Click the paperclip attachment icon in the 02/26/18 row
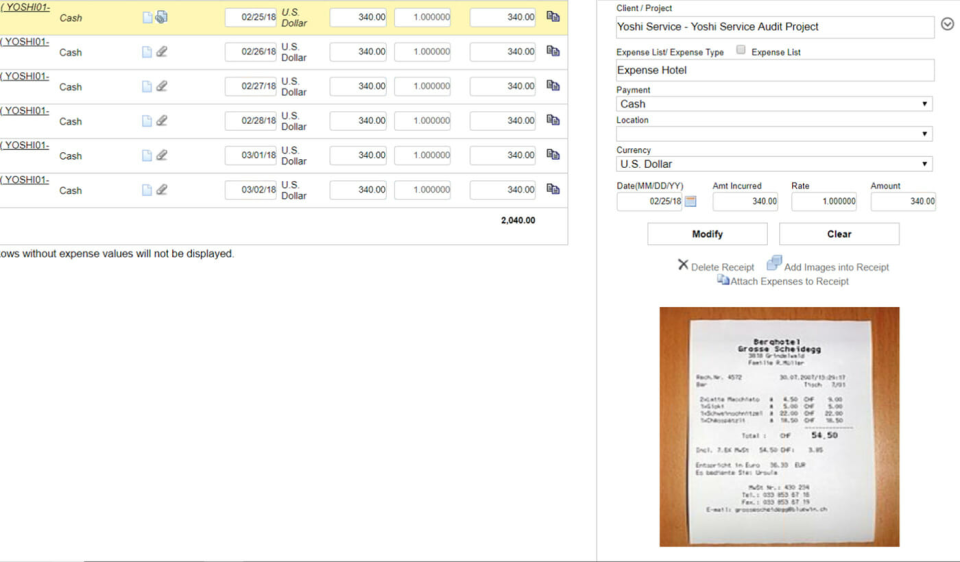960x562 pixels. click(x=162, y=51)
